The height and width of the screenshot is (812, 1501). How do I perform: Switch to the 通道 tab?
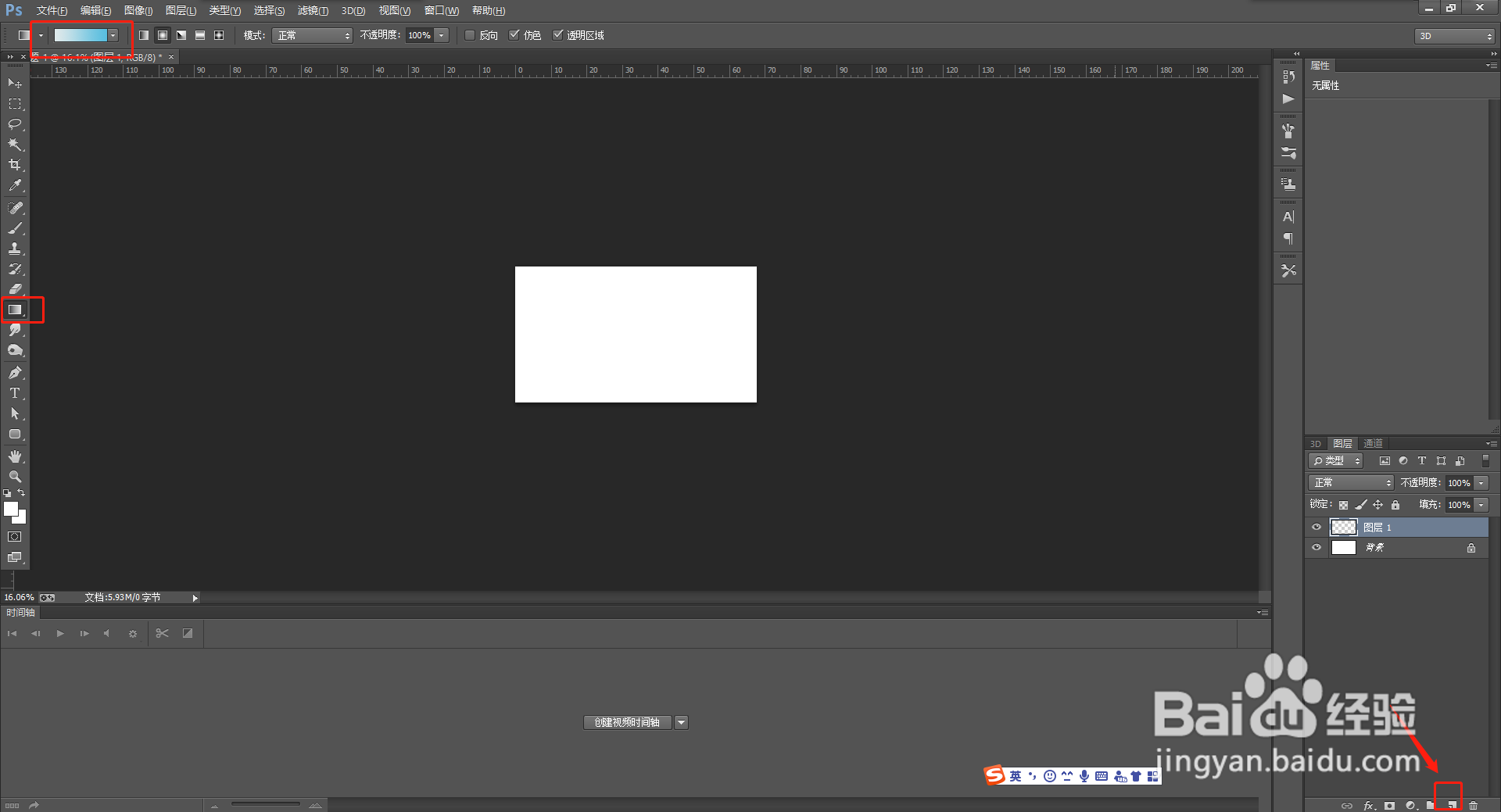point(1374,443)
